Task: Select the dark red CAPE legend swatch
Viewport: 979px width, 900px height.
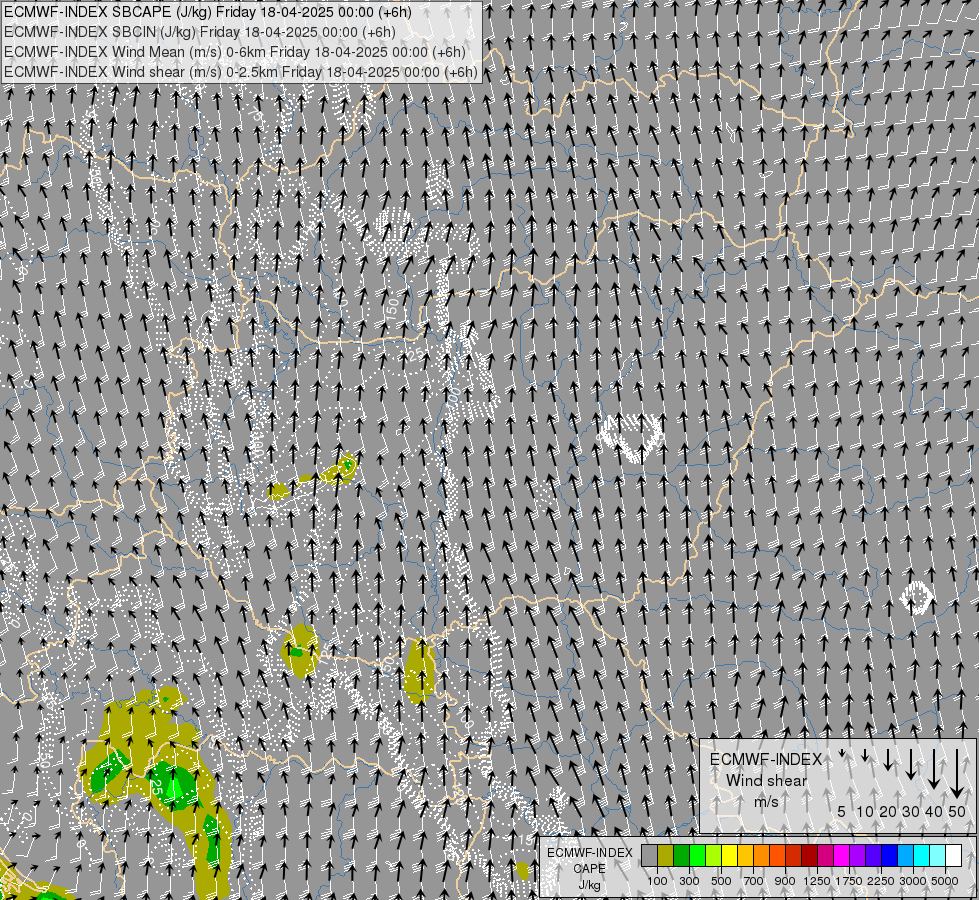Action: click(810, 856)
